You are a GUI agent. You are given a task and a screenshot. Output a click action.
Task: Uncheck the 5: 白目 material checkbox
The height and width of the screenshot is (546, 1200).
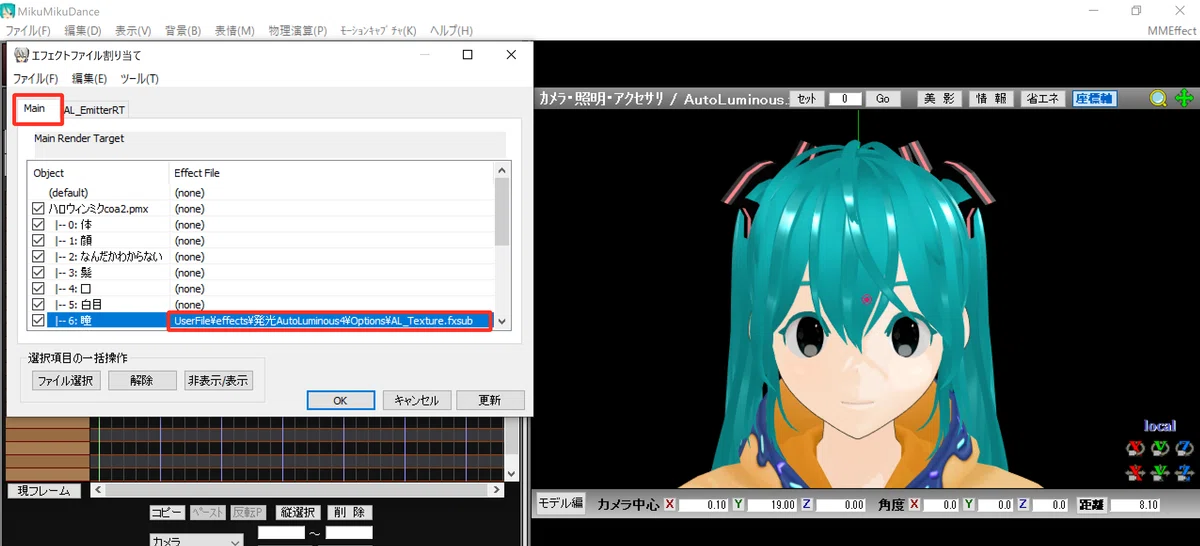(39, 305)
